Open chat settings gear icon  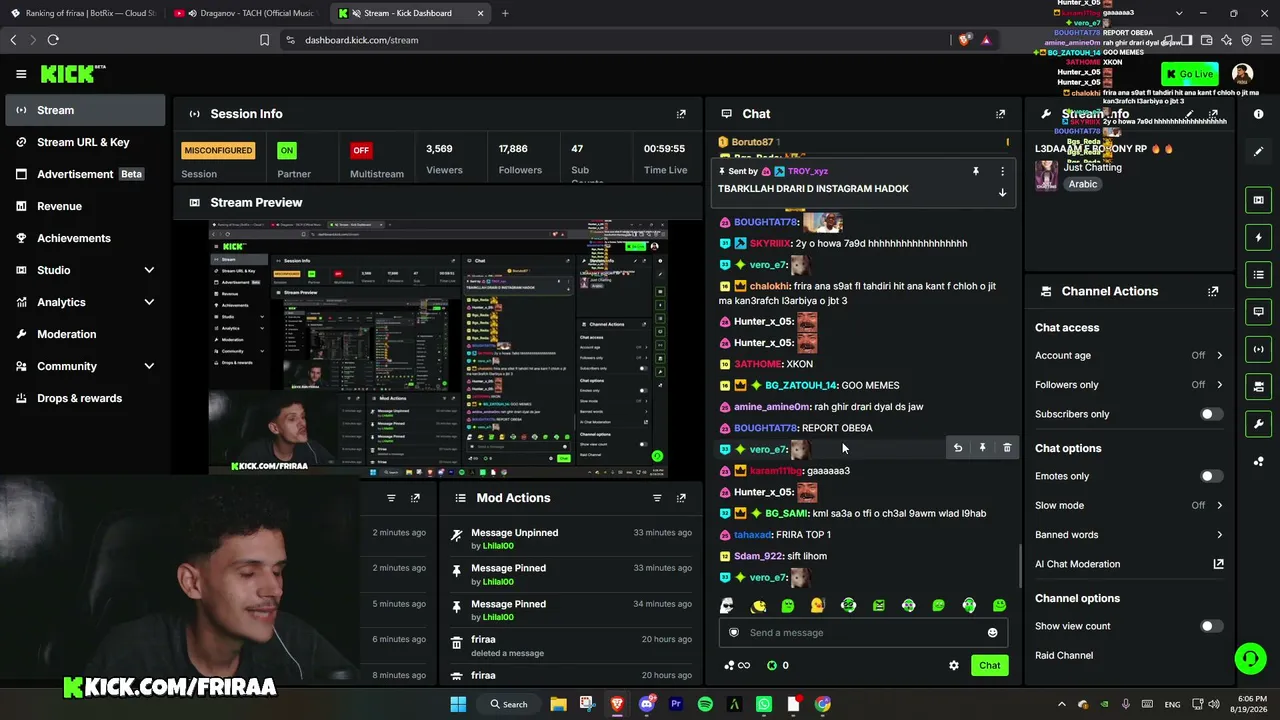954,665
